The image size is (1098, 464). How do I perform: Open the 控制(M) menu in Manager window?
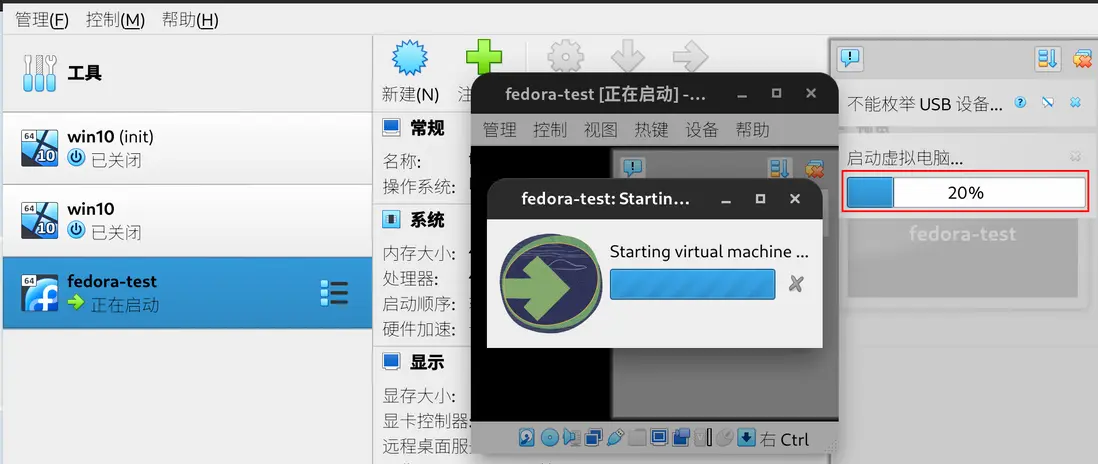(x=116, y=20)
